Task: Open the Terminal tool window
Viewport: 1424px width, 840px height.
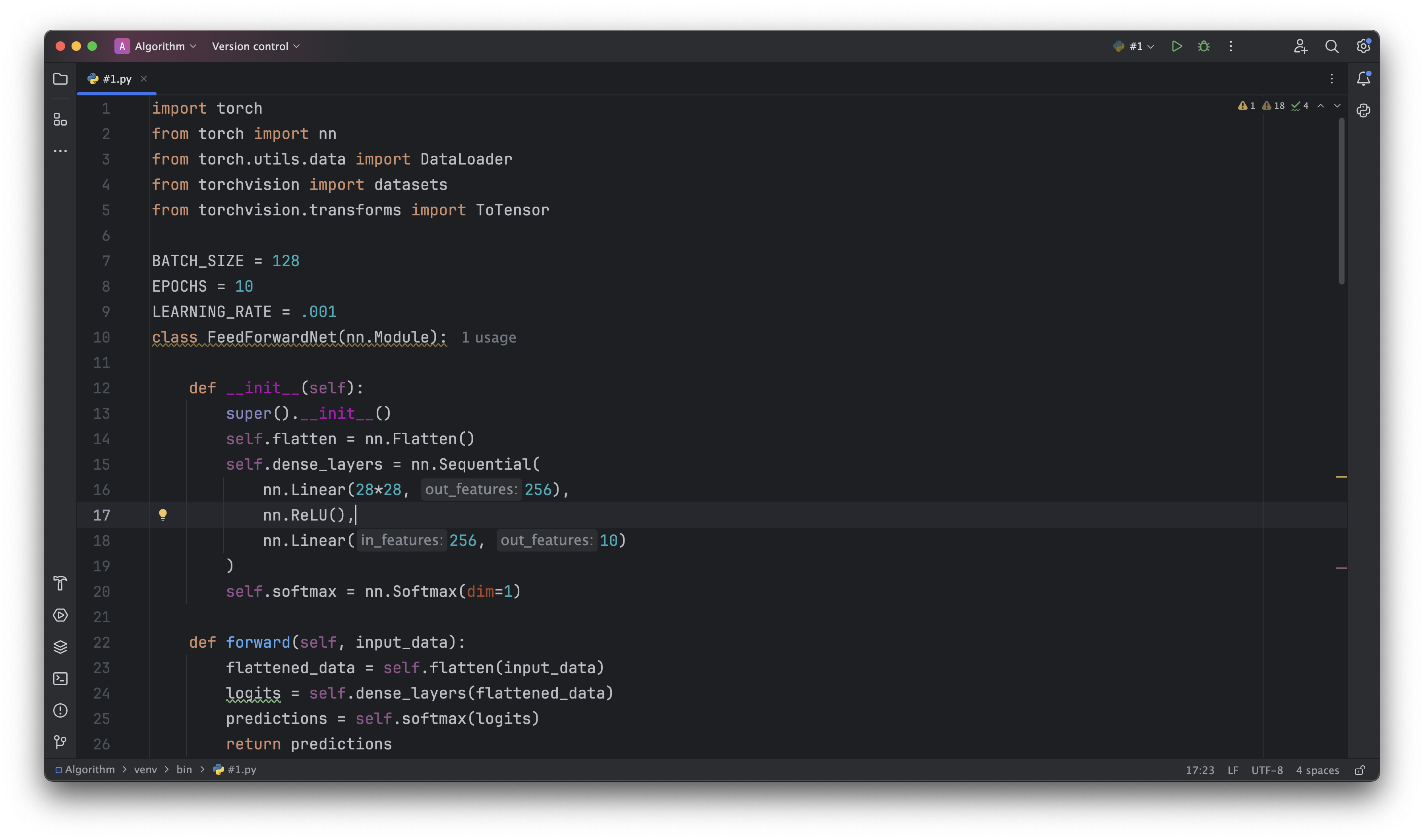Action: pyautogui.click(x=60, y=679)
